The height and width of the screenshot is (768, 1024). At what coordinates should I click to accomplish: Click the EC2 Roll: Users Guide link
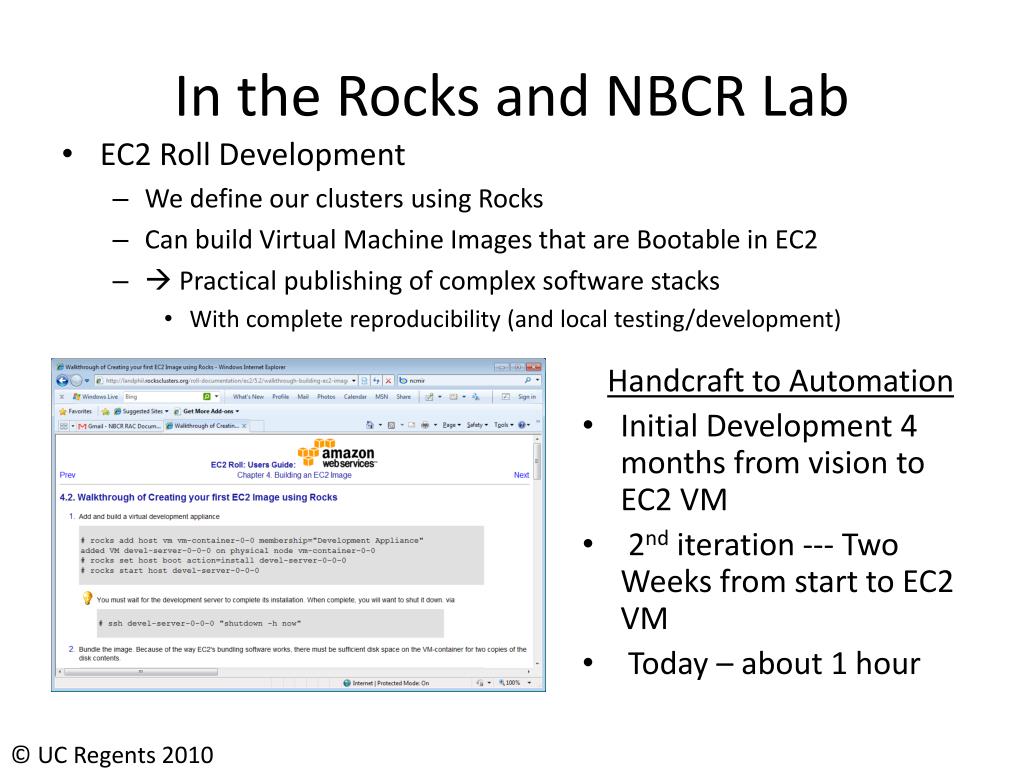pos(253,464)
